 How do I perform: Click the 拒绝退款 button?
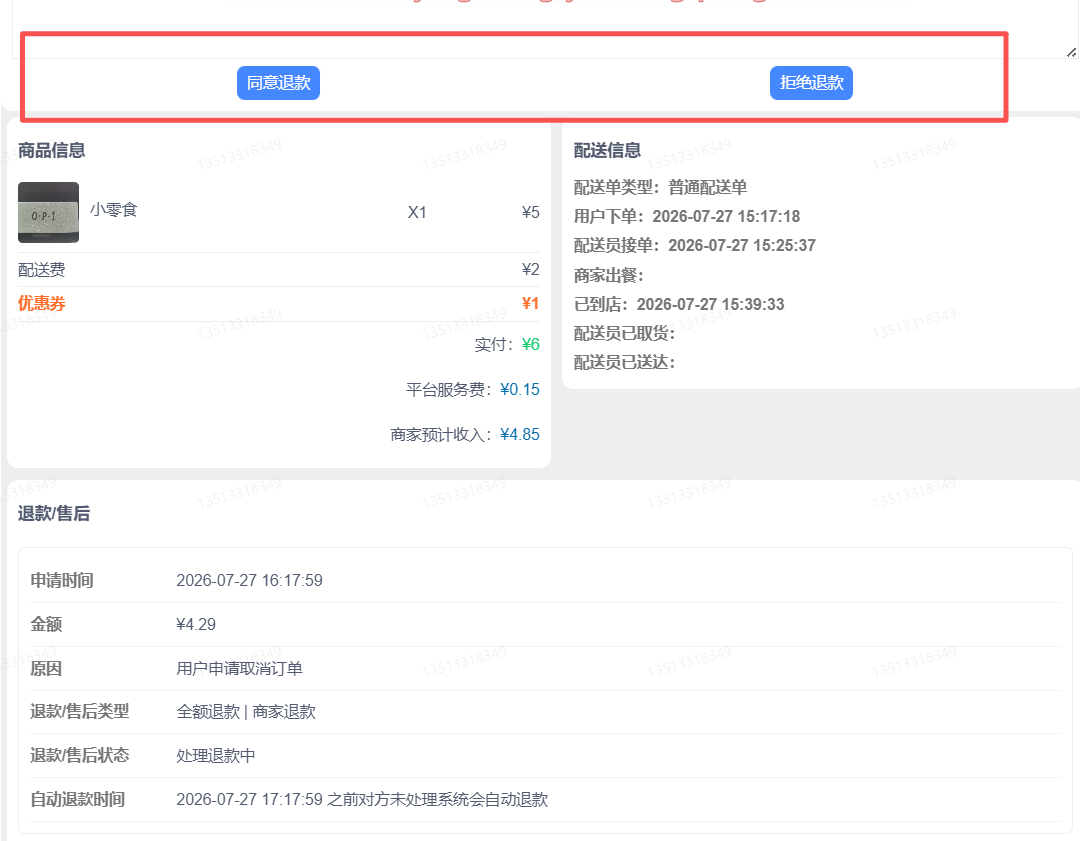click(x=811, y=83)
